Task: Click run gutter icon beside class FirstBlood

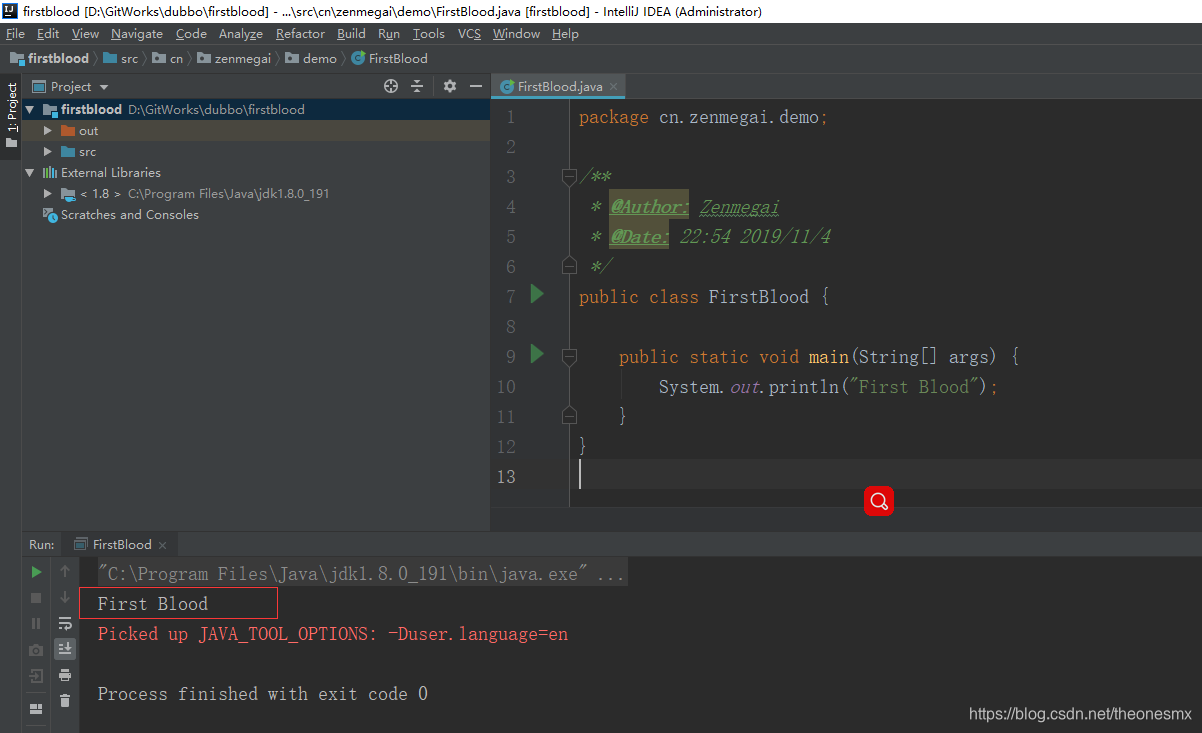Action: click(537, 294)
